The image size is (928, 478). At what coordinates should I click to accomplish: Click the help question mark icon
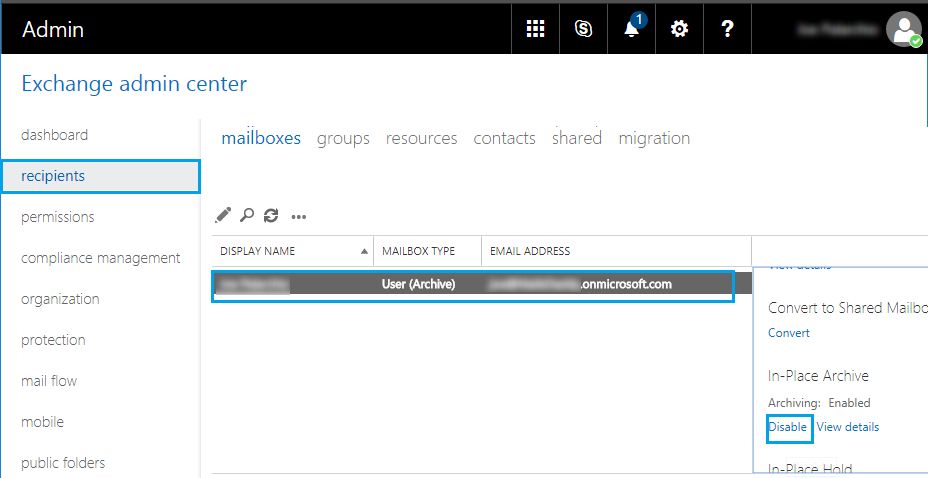click(727, 29)
